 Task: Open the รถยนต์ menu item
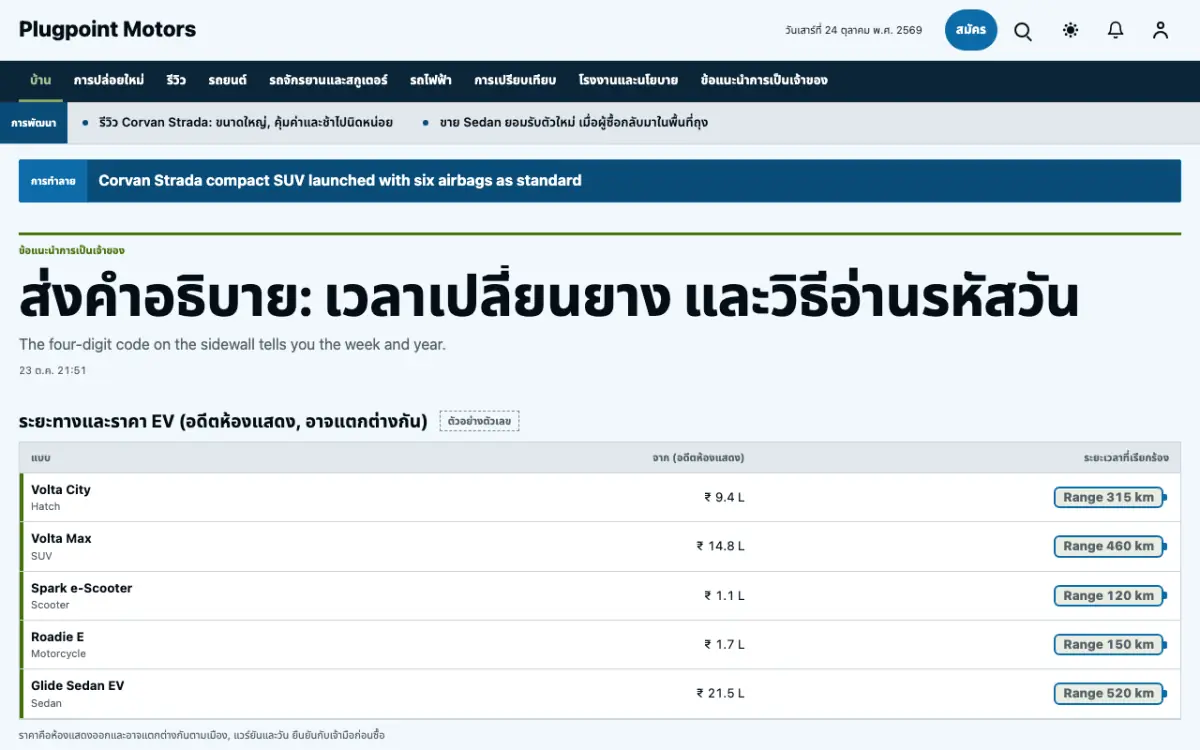[228, 80]
